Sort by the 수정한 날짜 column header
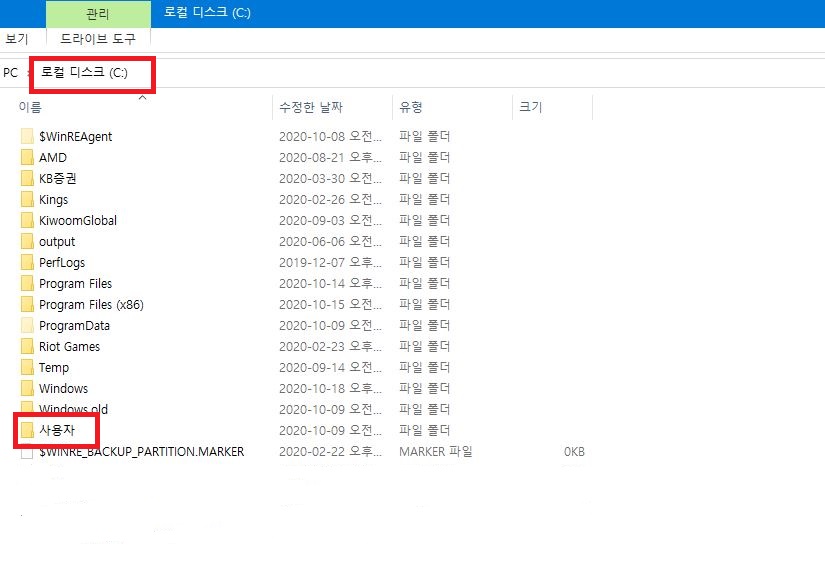Viewport: 825px width, 570px height. (x=310, y=107)
